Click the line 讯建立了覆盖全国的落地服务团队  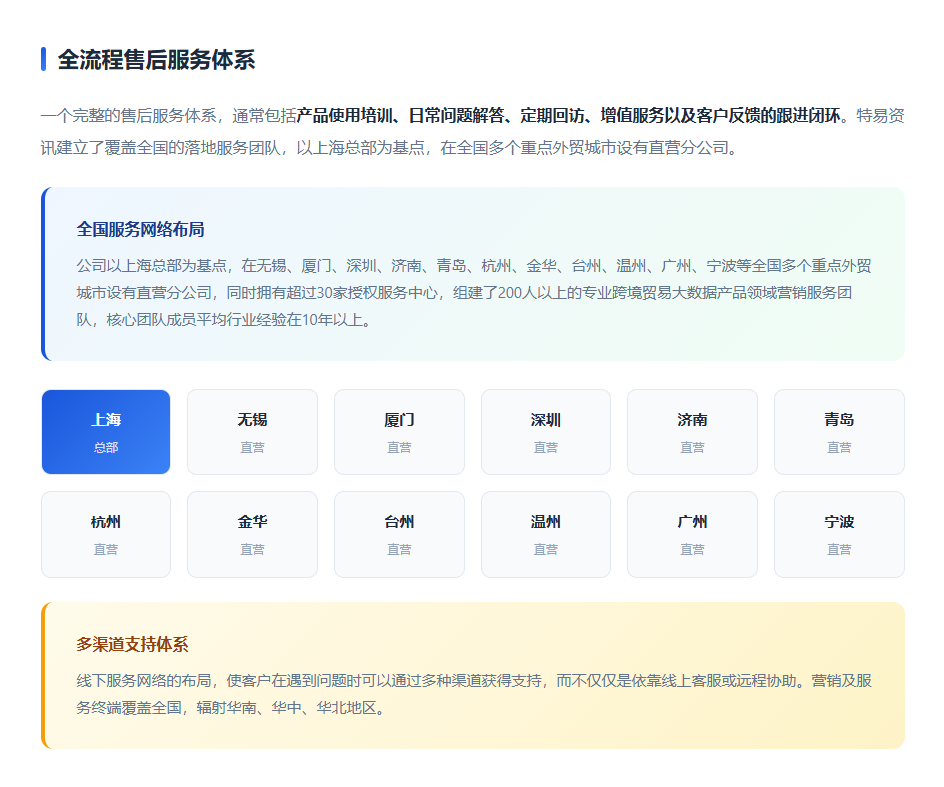[389, 148]
